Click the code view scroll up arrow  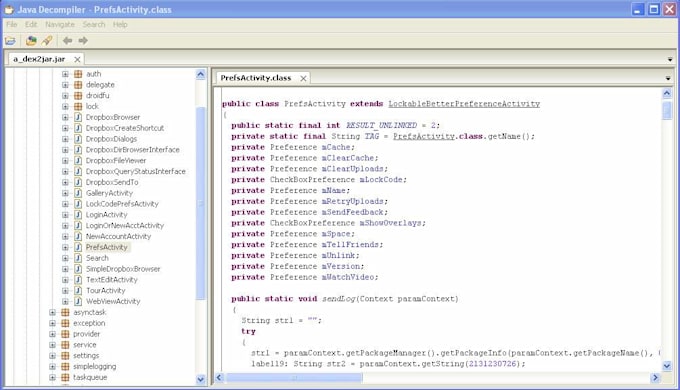(x=667, y=93)
